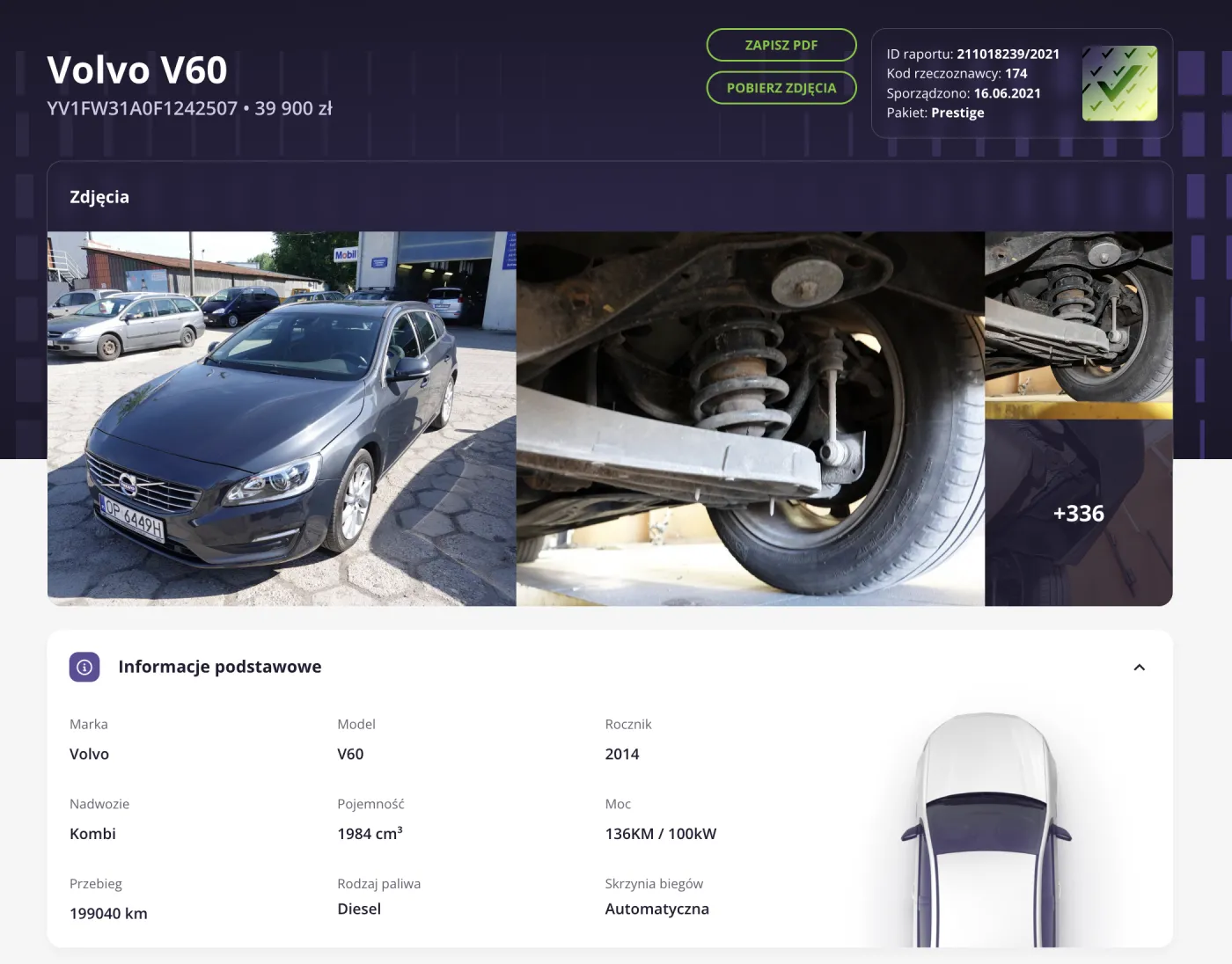
Task: Click the green checkmark report badge
Action: click(x=1119, y=84)
